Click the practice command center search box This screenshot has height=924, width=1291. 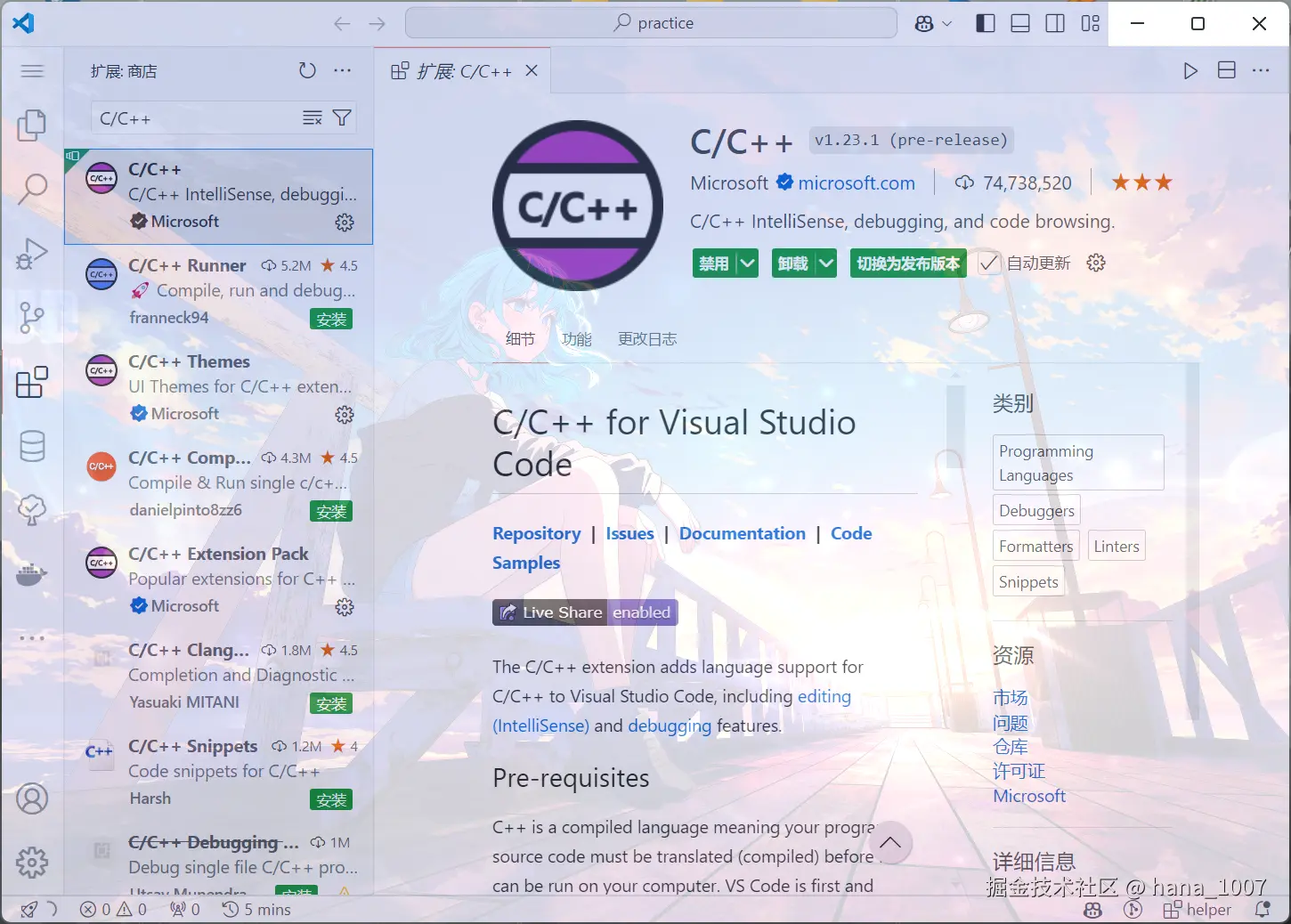[x=651, y=23]
